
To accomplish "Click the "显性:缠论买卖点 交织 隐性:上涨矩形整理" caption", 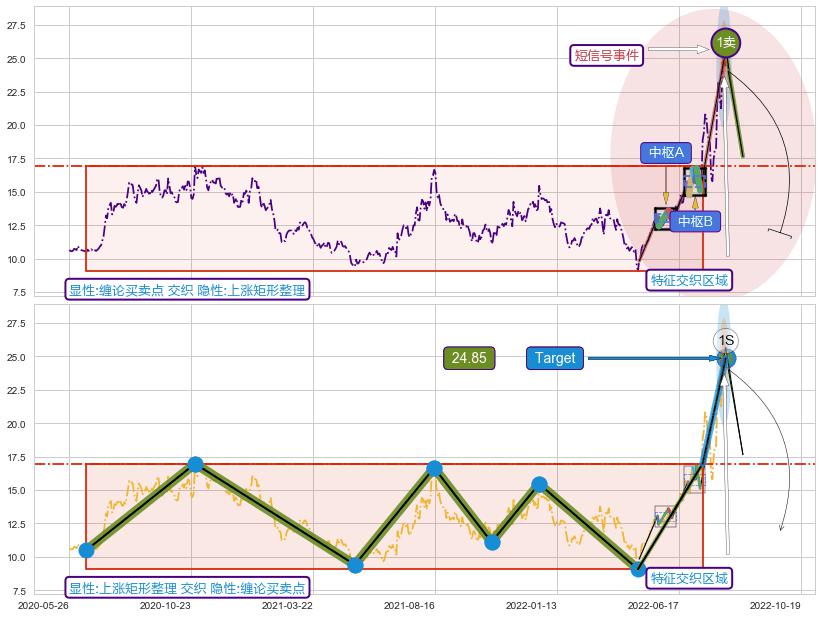I will pos(187,290).
